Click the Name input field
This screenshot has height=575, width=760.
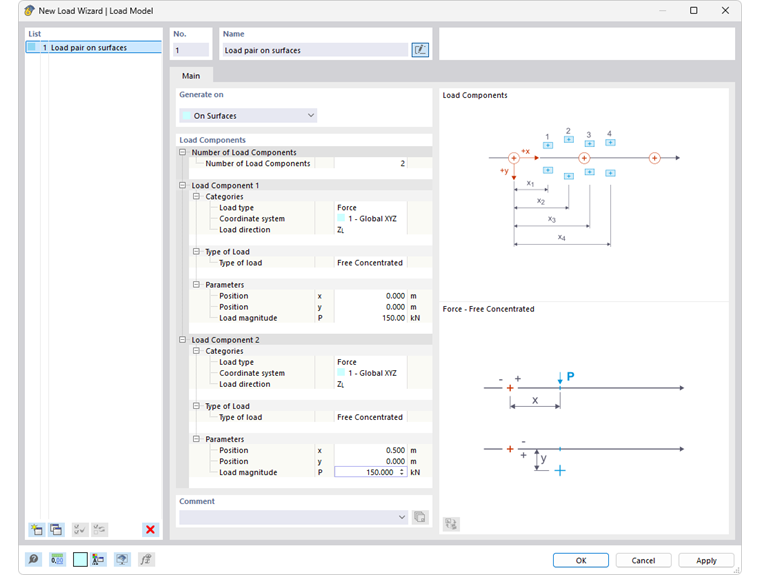point(316,50)
